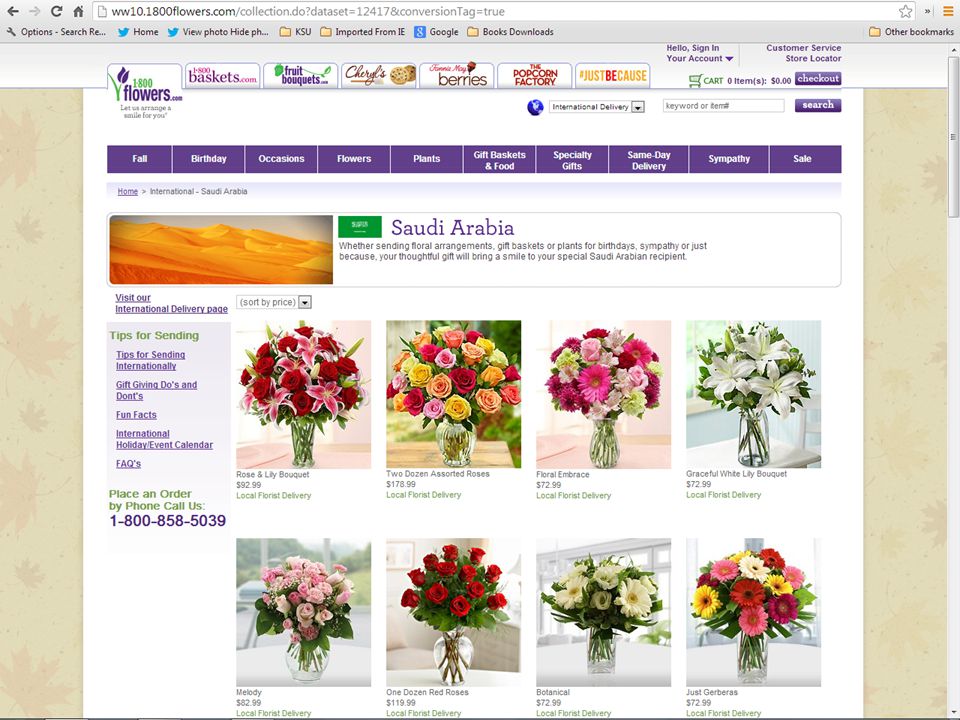Expand Your Account dropdown arrow

(729, 59)
